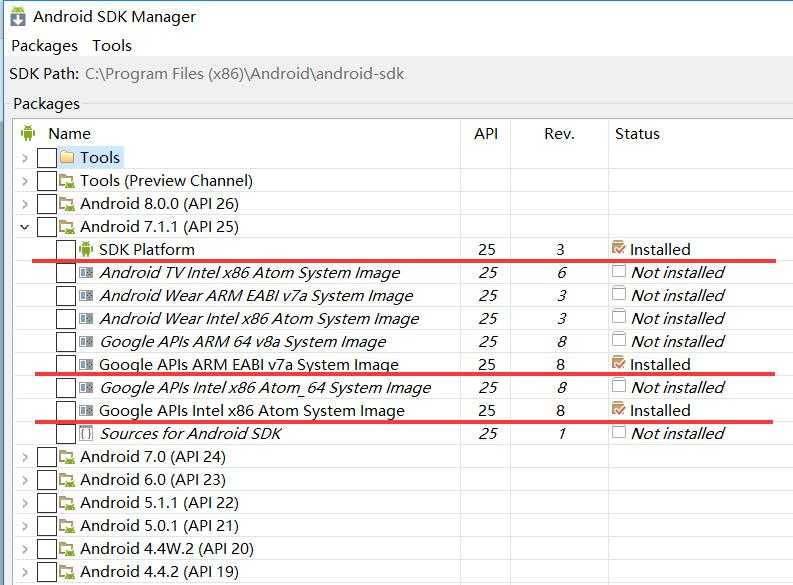This screenshot has width=793, height=585.
Task: Click the SDK Platform android robot icon
Action: click(x=86, y=249)
